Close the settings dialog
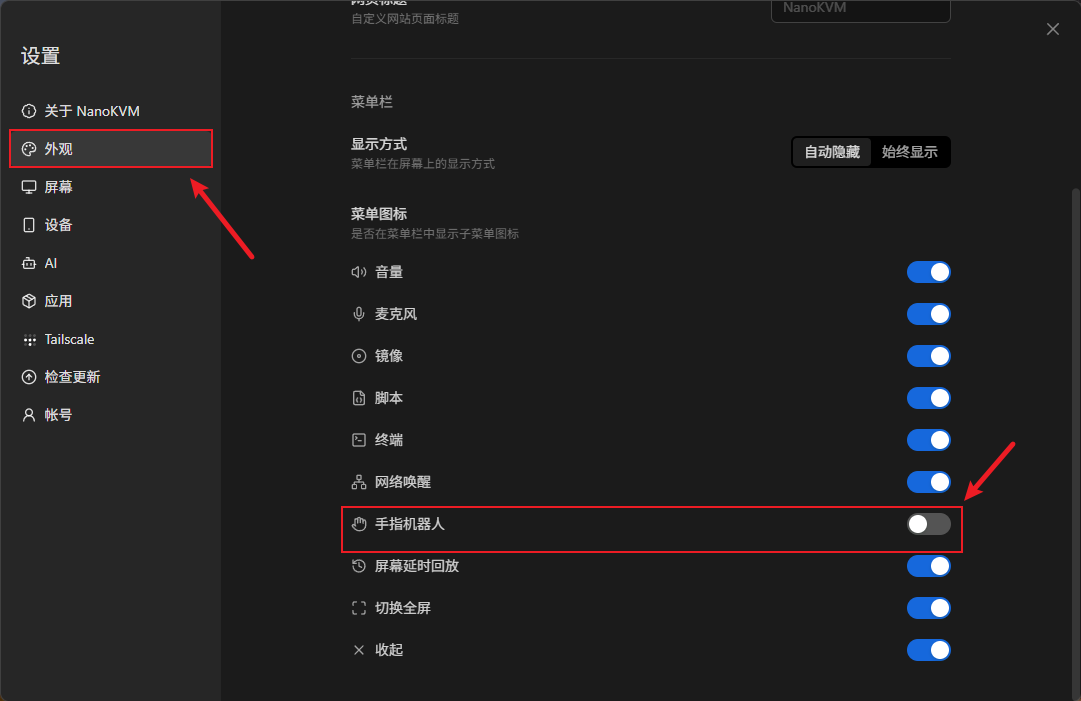This screenshot has width=1081, height=701. point(1052,29)
